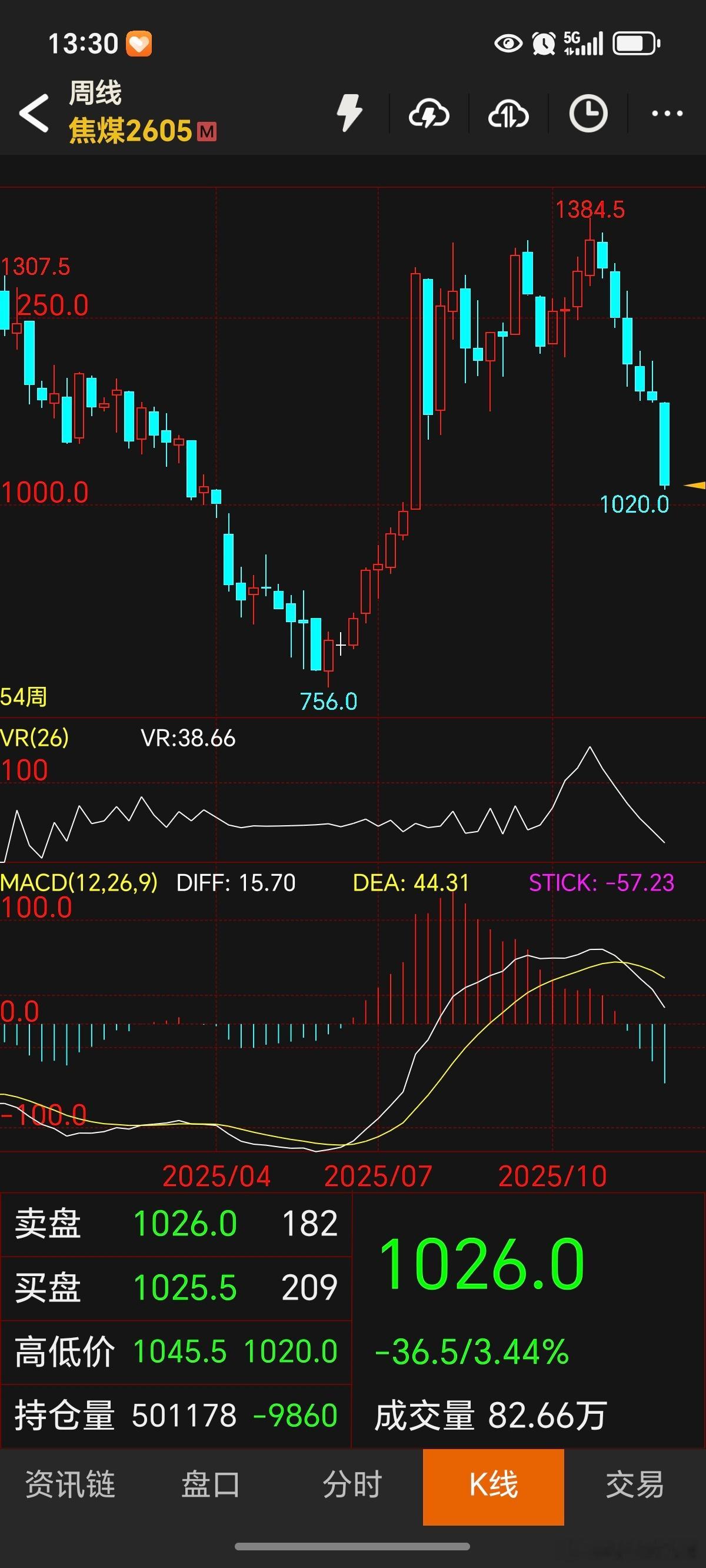706x1568 pixels.
Task: Tap the DIFF: 15.70 value
Action: click(x=236, y=883)
